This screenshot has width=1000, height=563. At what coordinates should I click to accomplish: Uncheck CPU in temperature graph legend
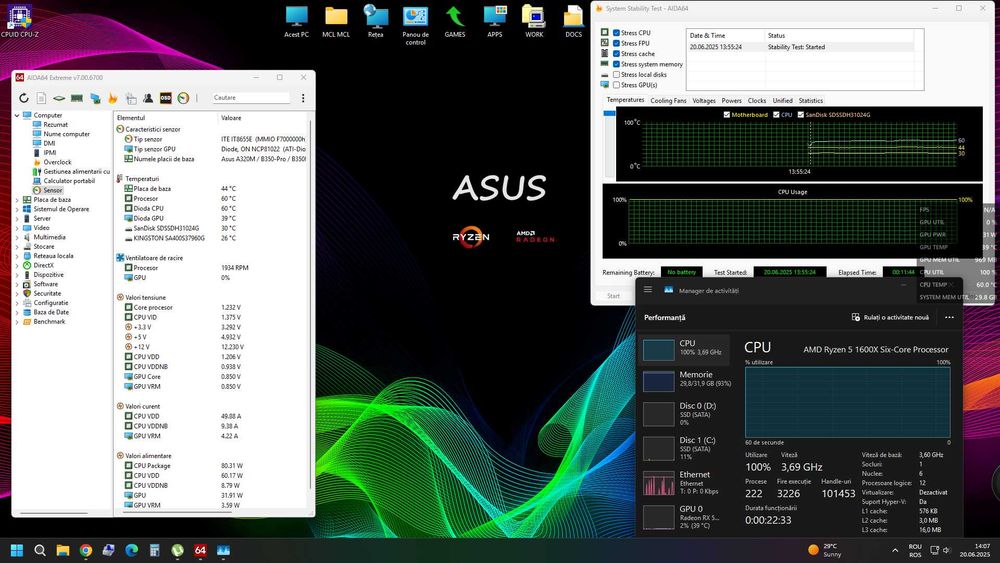[x=776, y=115]
